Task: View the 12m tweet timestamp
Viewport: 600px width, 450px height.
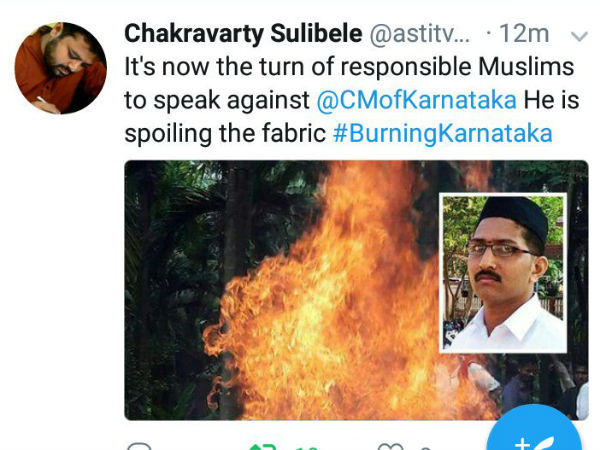Action: [x=524, y=34]
